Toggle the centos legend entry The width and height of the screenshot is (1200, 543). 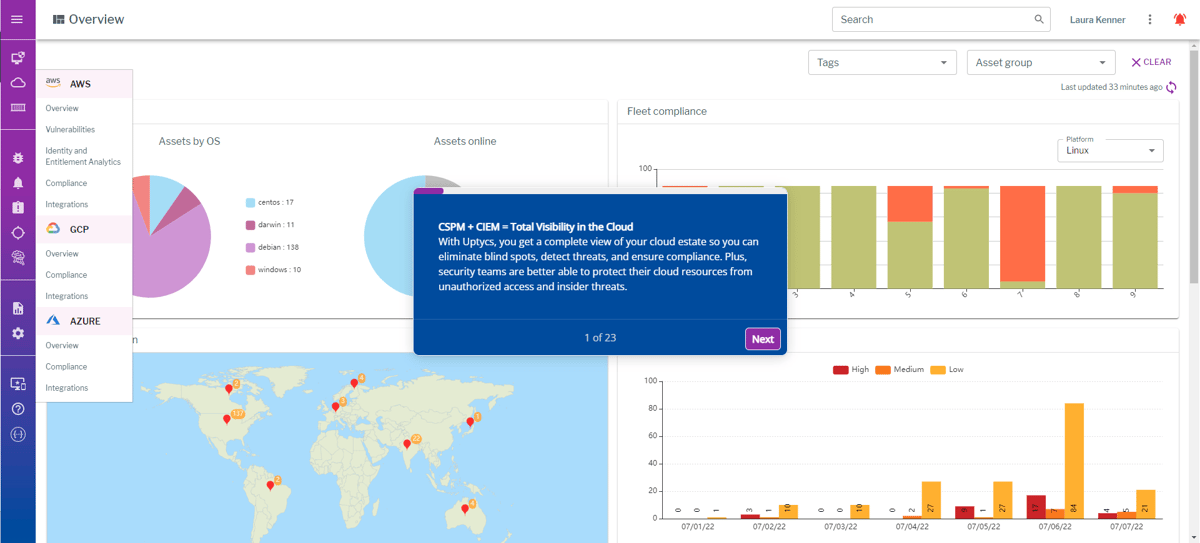pyautogui.click(x=269, y=202)
